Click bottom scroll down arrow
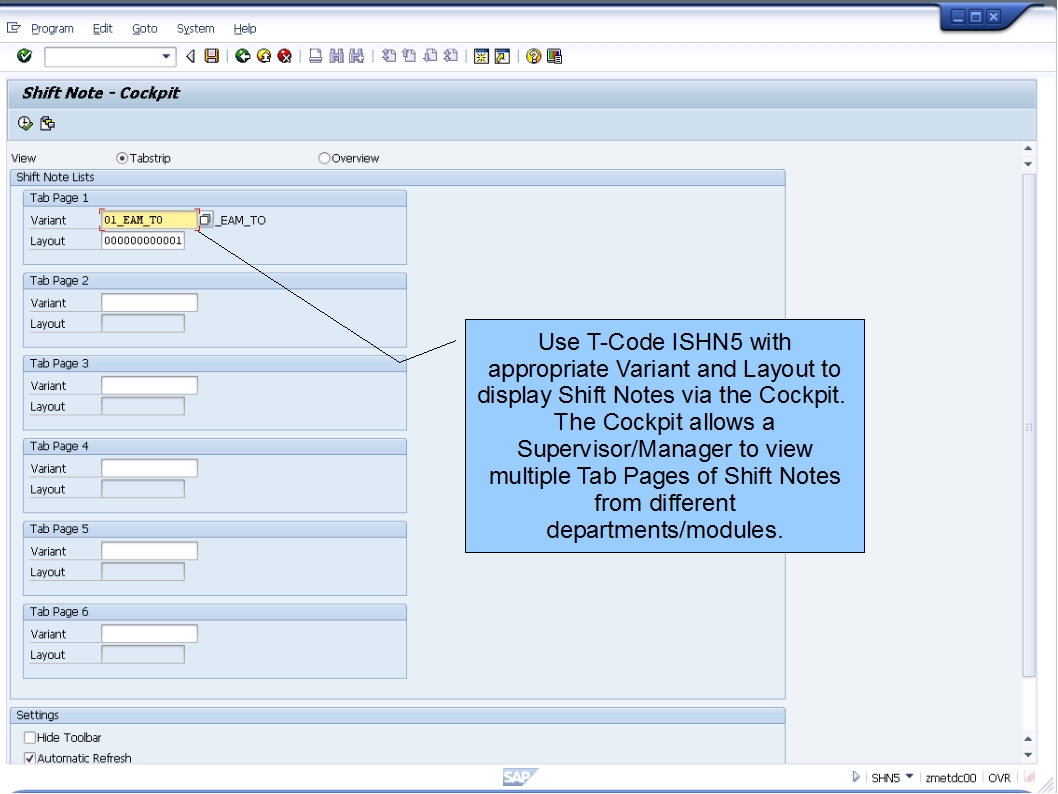The image size is (1058, 794). tap(1028, 755)
